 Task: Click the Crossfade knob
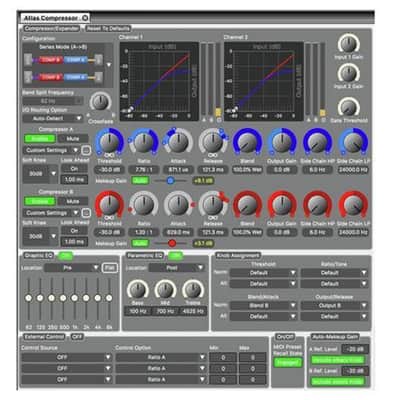pyautogui.click(x=100, y=102)
